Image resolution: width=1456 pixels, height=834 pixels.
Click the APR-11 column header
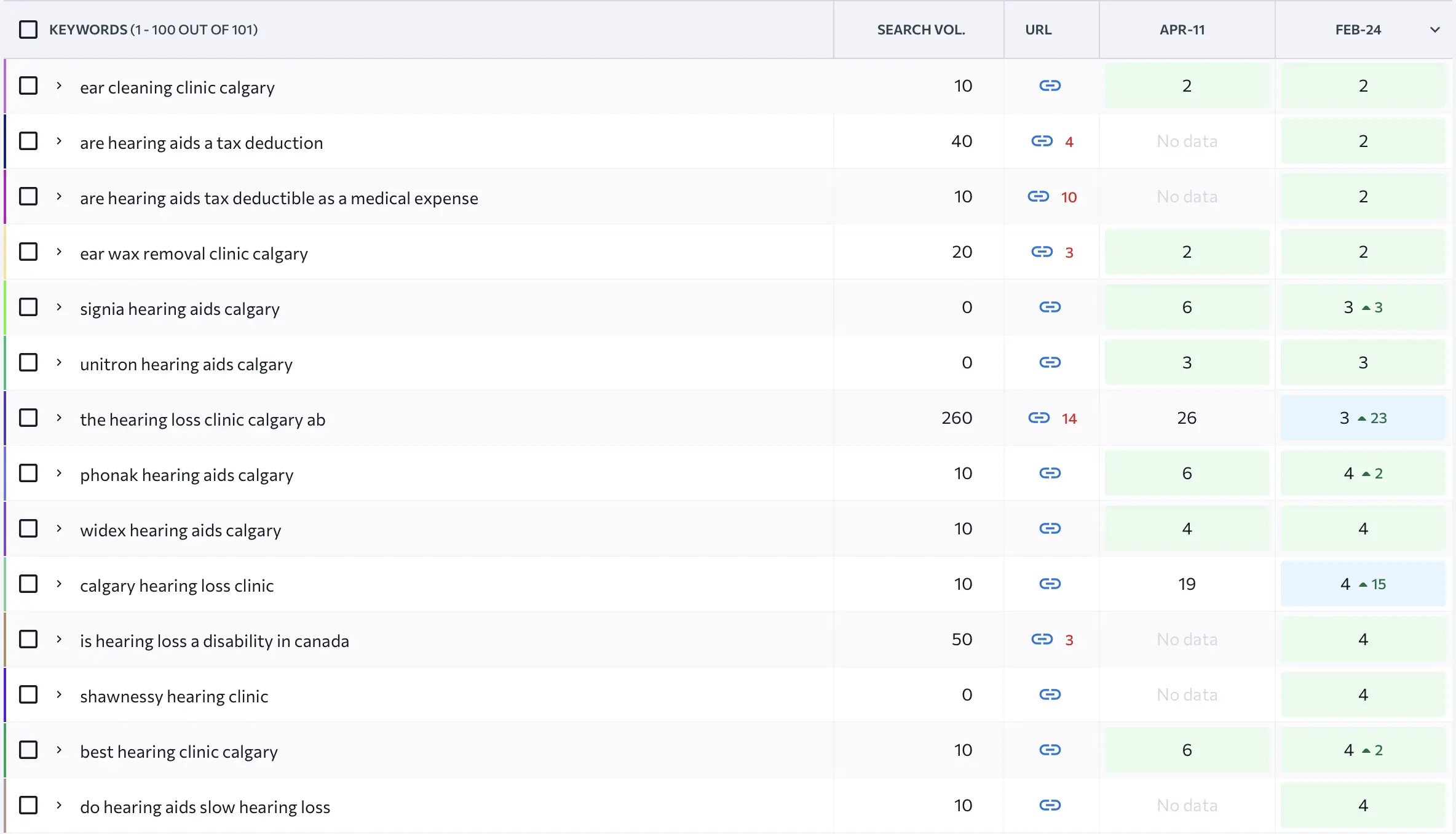tap(1182, 30)
